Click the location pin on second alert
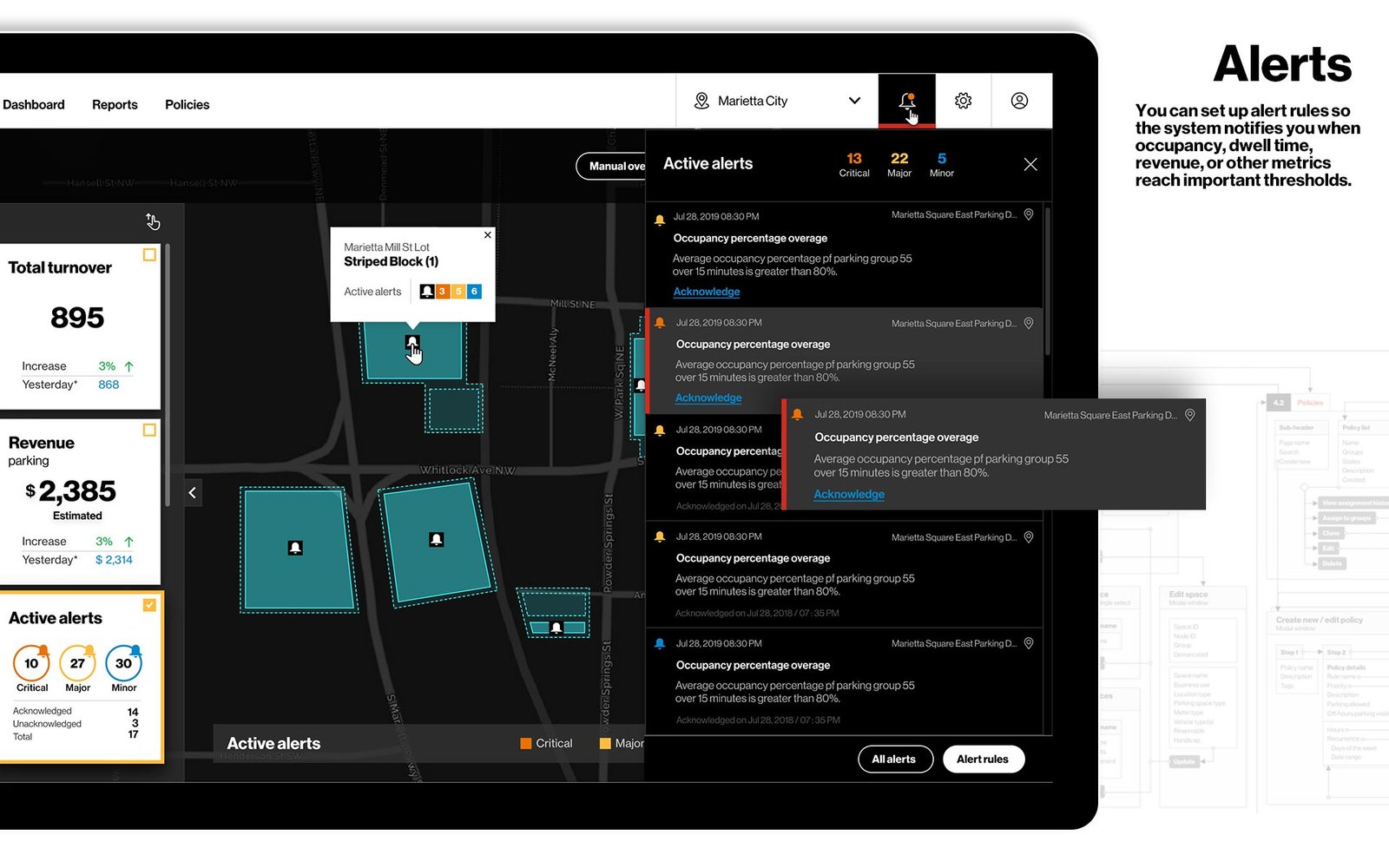This screenshot has height=868, width=1389. (x=1029, y=323)
